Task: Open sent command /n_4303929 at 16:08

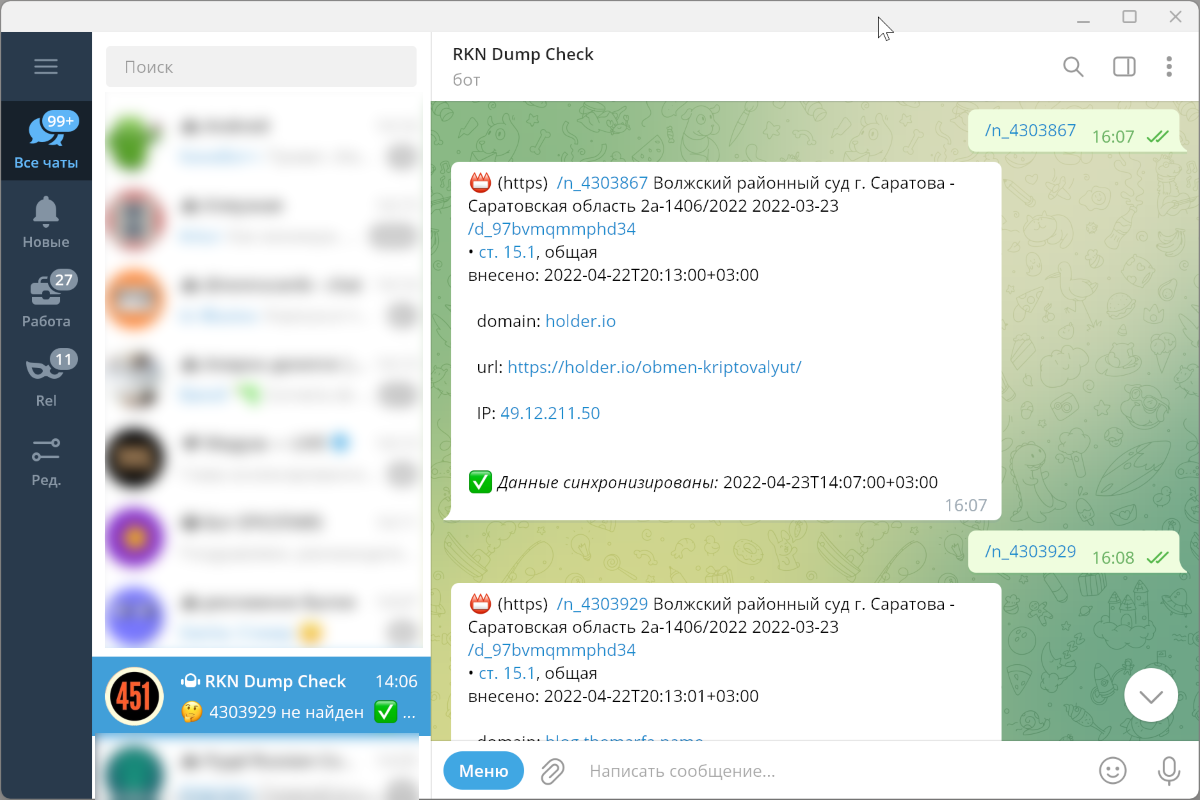Action: click(1030, 551)
